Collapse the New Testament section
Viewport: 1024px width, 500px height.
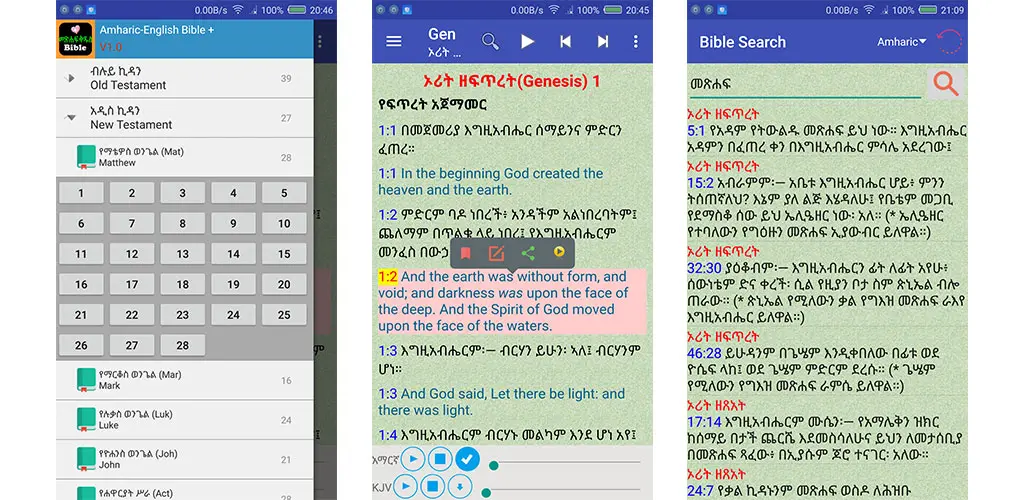tap(185, 118)
